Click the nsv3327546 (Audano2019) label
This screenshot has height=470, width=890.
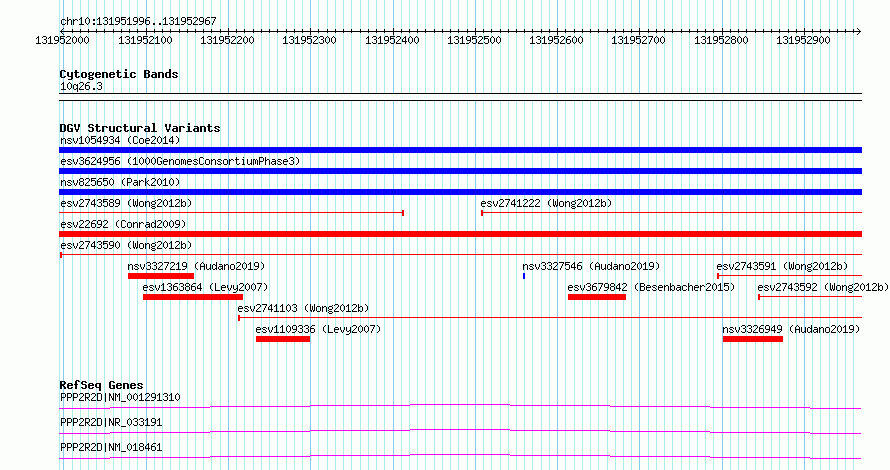click(591, 266)
